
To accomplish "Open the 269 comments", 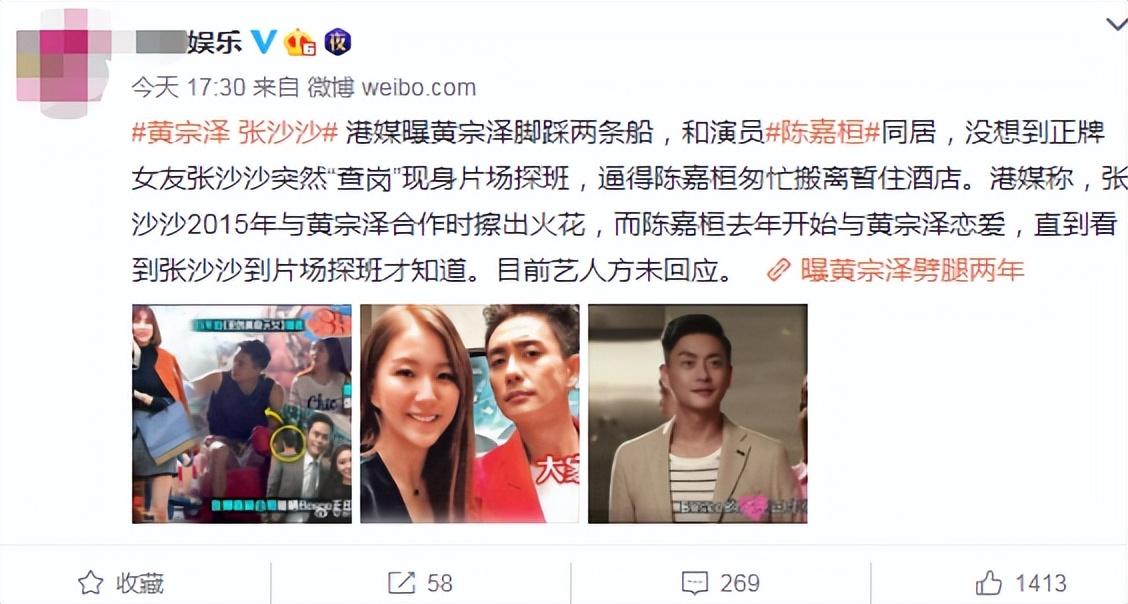I will 740,582.
